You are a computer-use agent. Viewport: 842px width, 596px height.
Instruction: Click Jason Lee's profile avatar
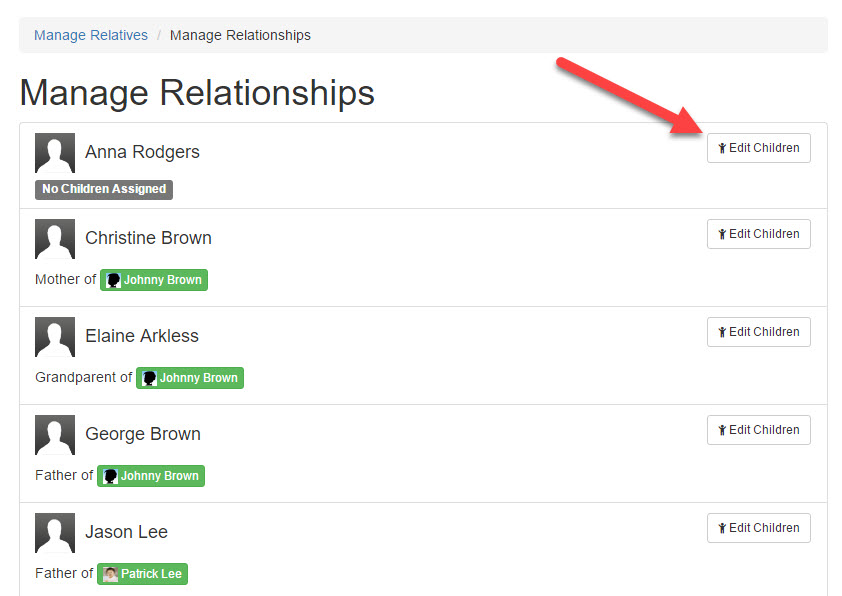point(55,533)
